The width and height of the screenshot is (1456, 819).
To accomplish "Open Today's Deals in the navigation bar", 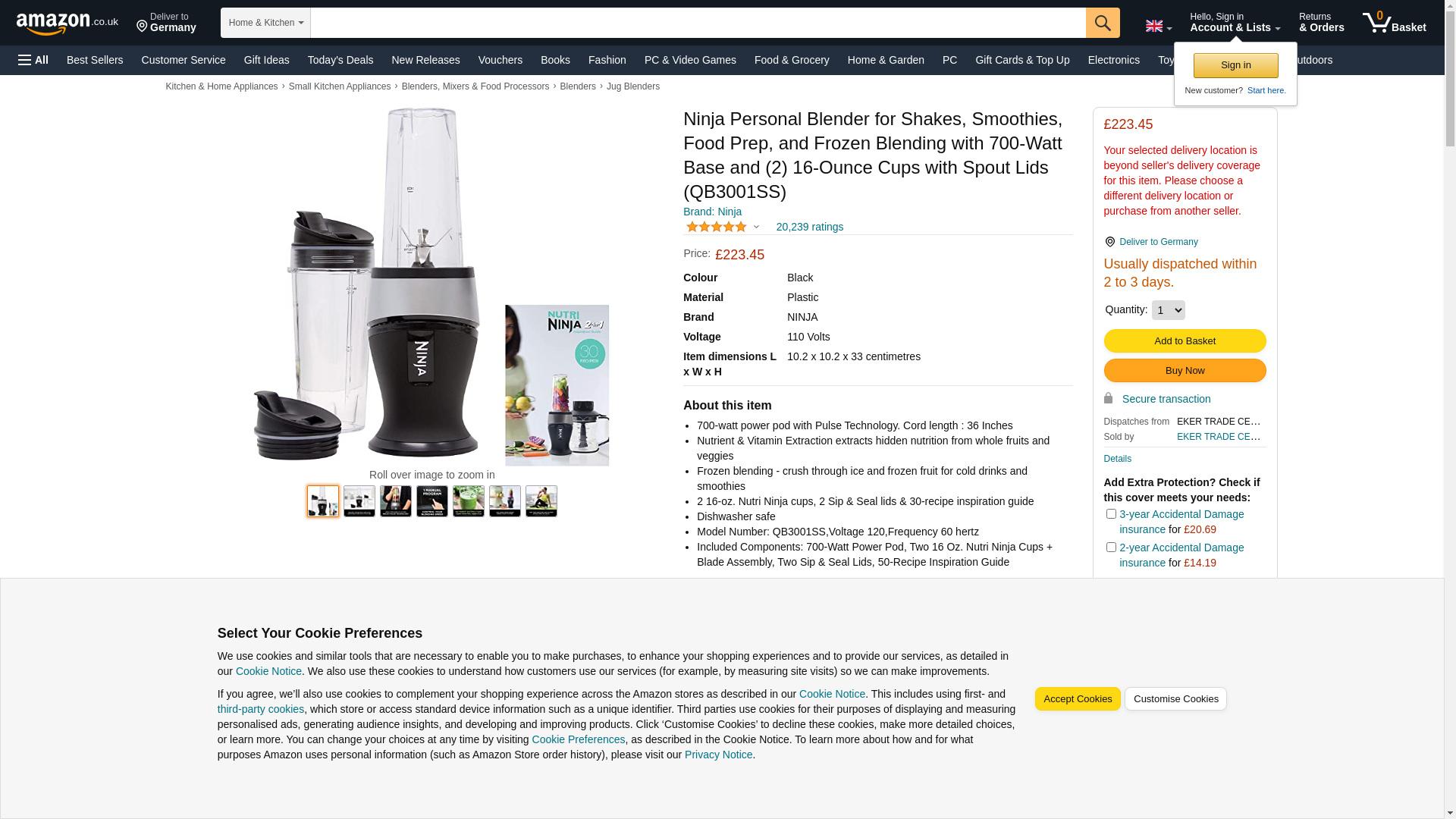I will coord(340,60).
